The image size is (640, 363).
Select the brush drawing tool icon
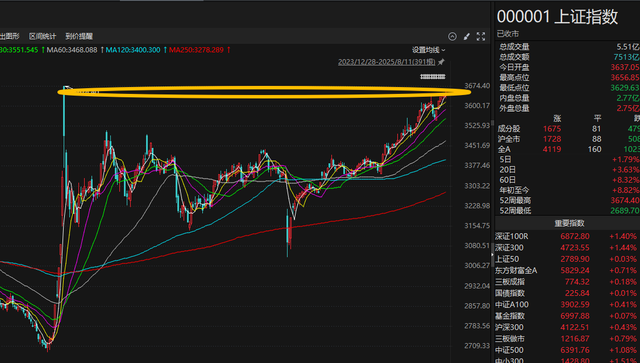(467, 36)
